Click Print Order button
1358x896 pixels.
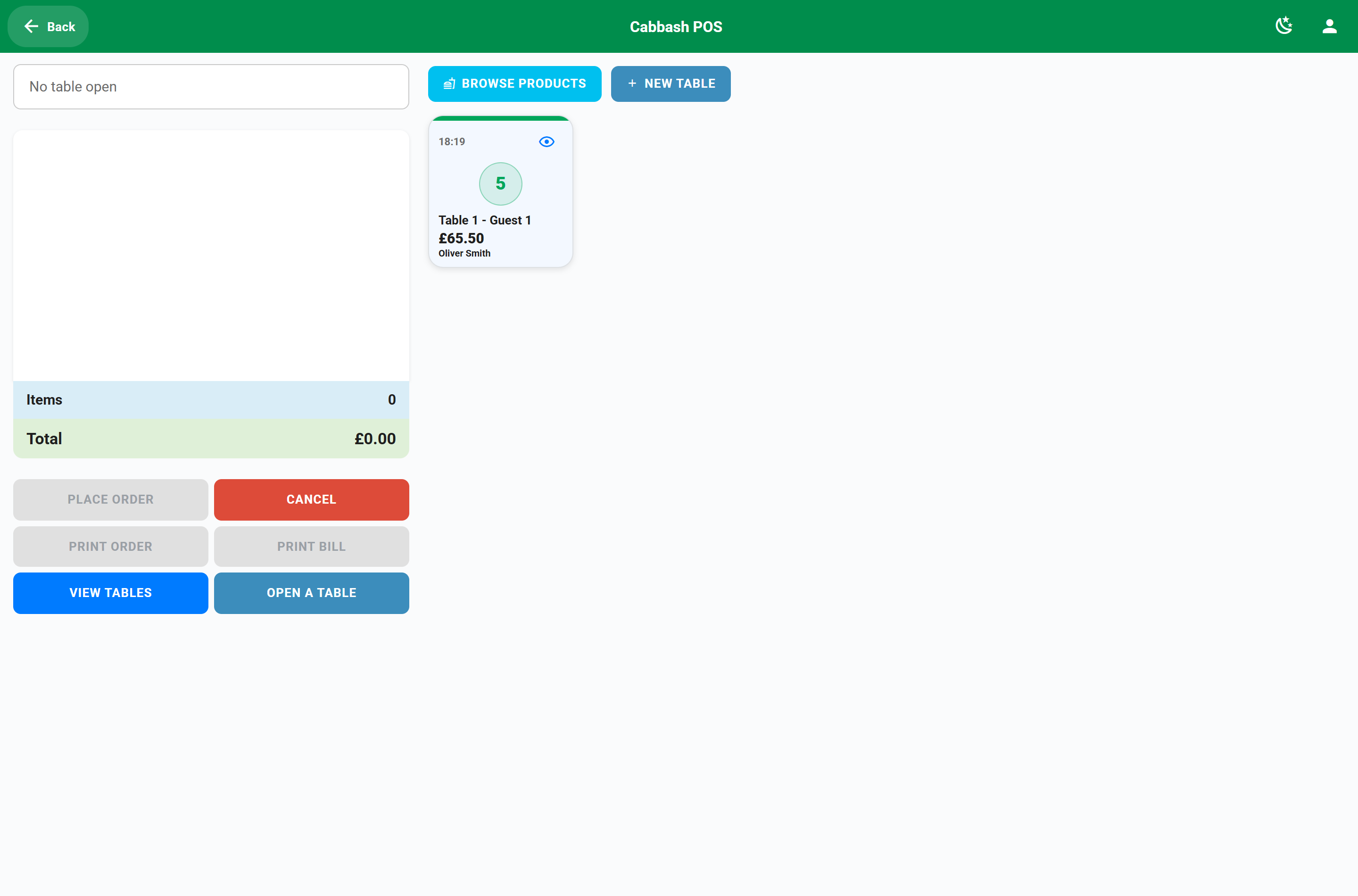click(x=111, y=546)
